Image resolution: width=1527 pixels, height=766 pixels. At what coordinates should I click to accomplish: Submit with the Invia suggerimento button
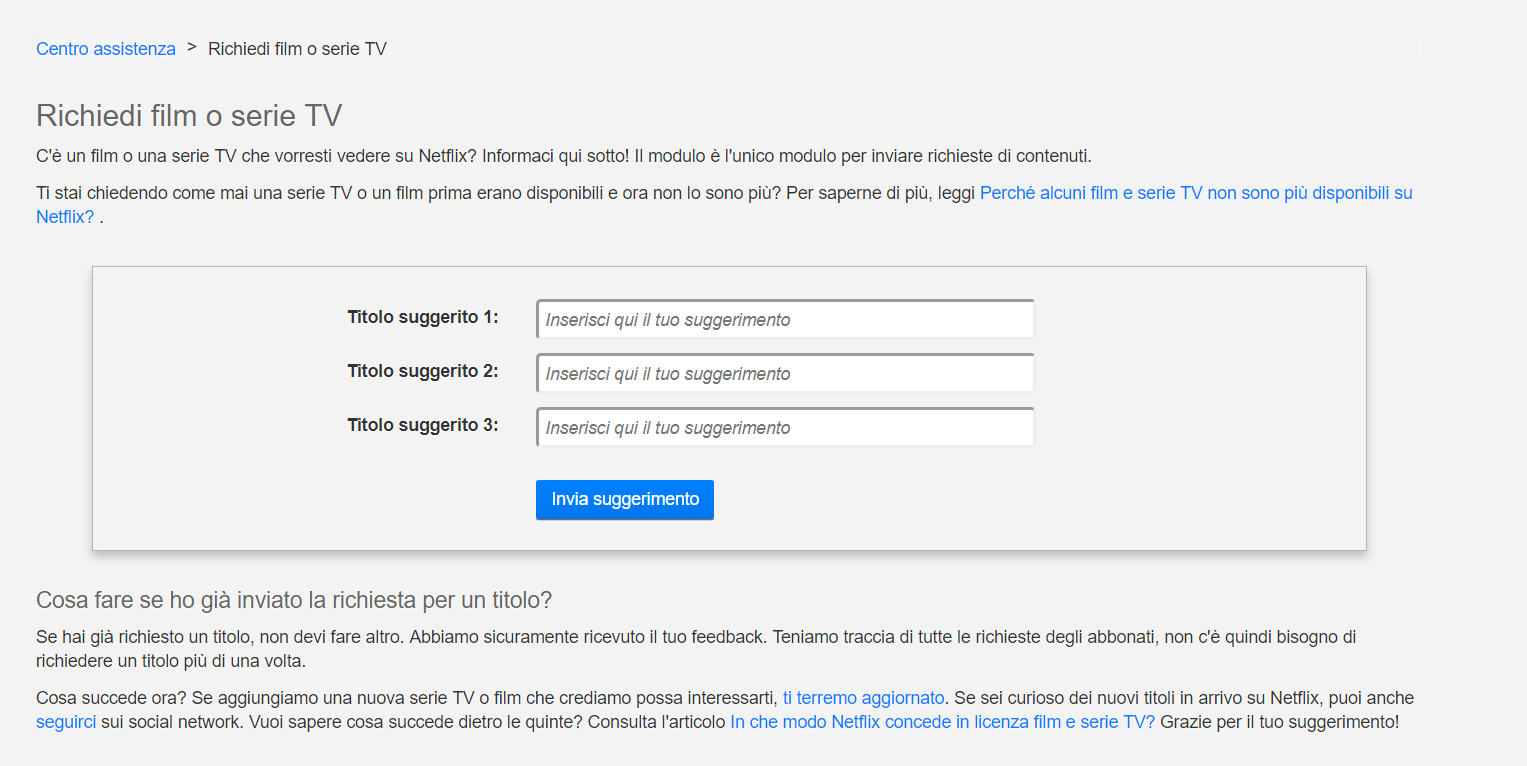click(625, 500)
